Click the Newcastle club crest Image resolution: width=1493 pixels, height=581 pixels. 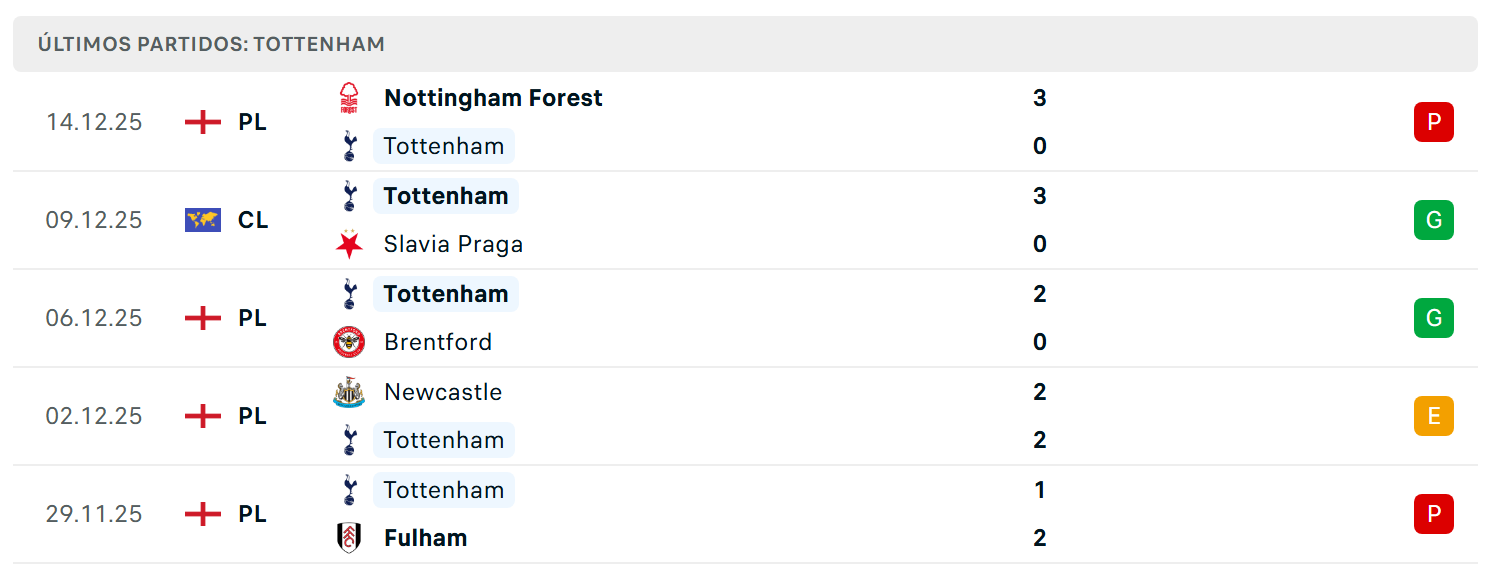pyautogui.click(x=349, y=392)
